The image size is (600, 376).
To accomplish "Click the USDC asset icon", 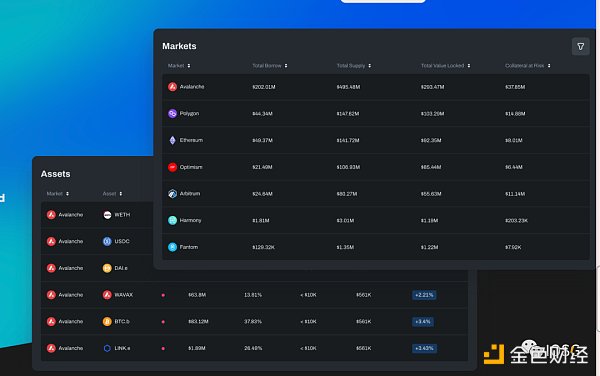I will click(x=107, y=241).
